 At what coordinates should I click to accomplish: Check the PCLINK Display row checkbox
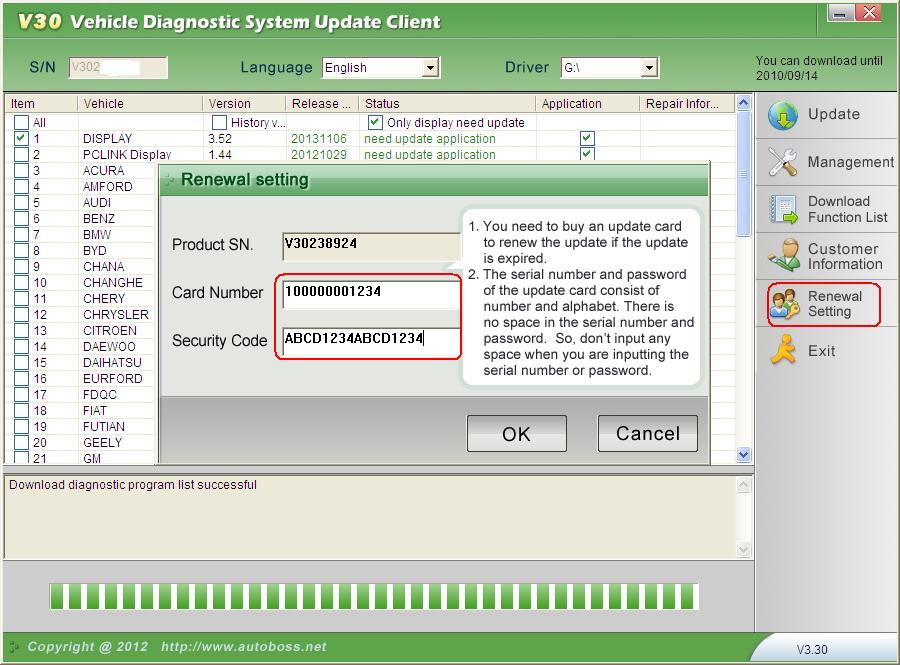[x=21, y=154]
